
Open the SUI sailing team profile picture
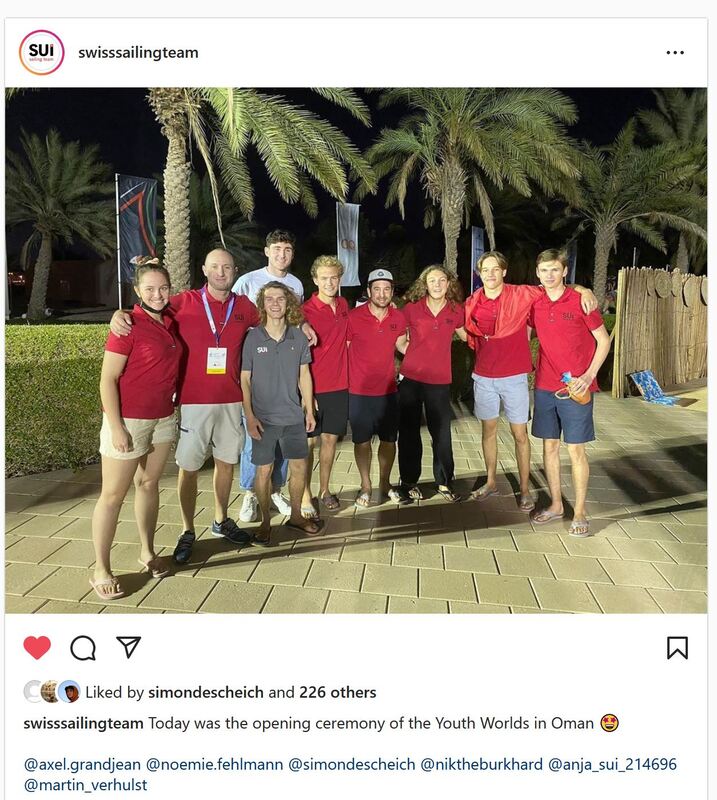[41, 53]
